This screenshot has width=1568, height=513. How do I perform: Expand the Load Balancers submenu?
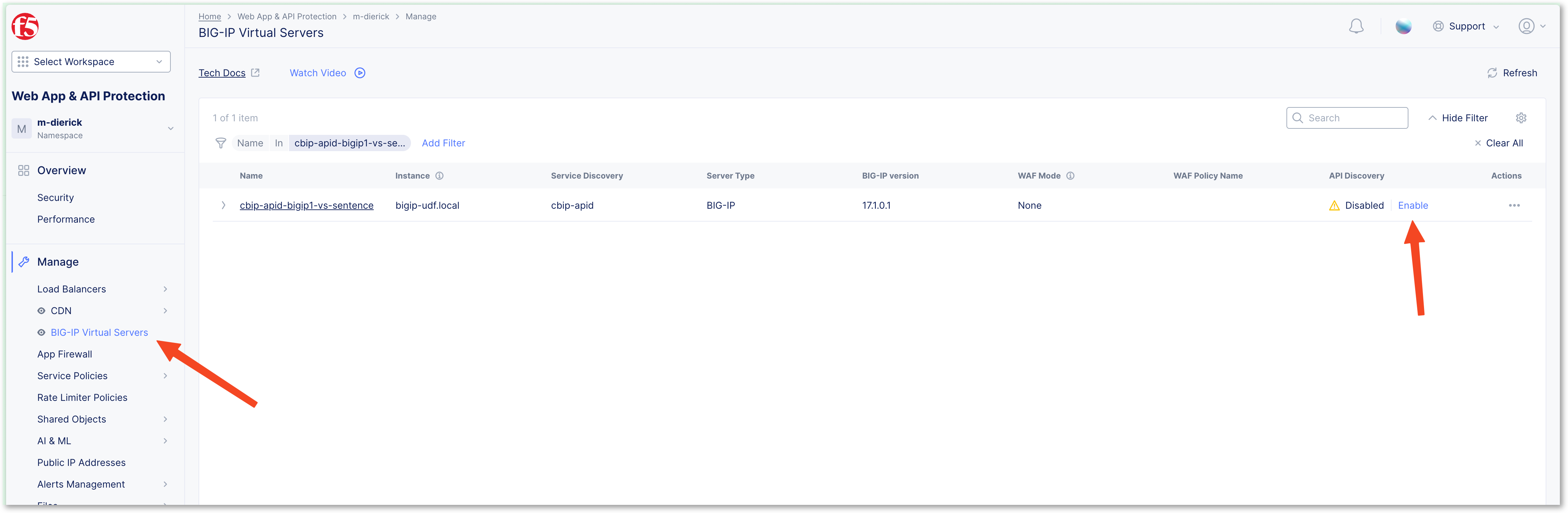[x=165, y=289]
